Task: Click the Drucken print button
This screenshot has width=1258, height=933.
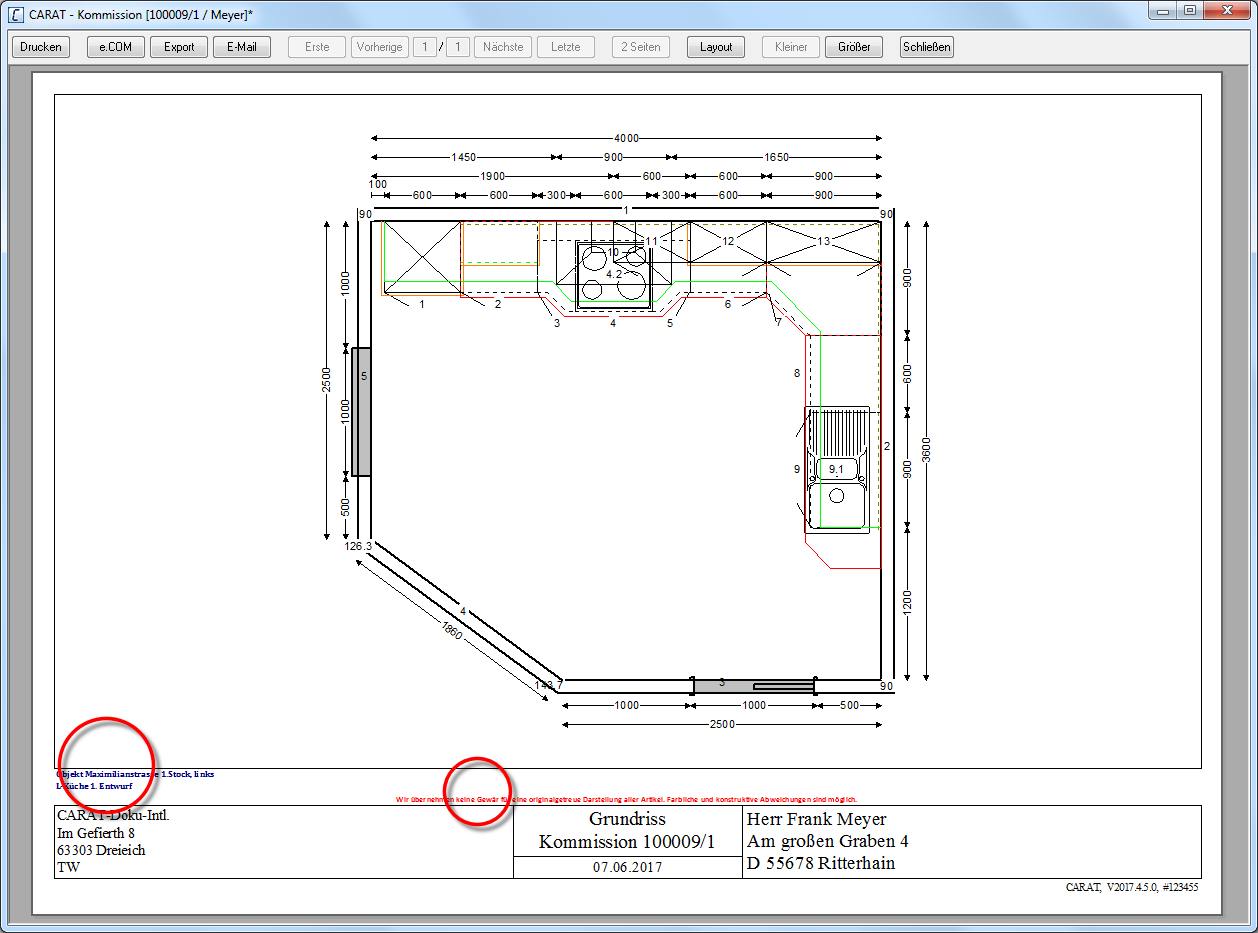Action: (41, 47)
